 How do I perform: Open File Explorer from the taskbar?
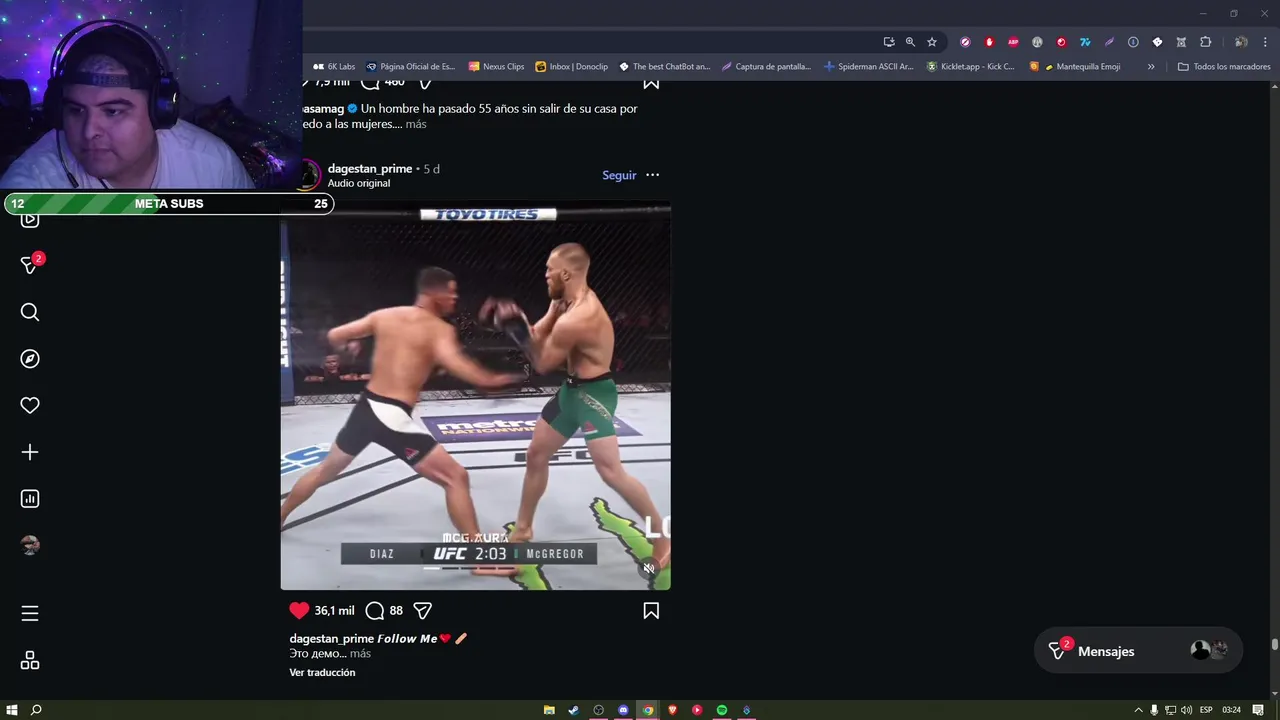pos(549,710)
